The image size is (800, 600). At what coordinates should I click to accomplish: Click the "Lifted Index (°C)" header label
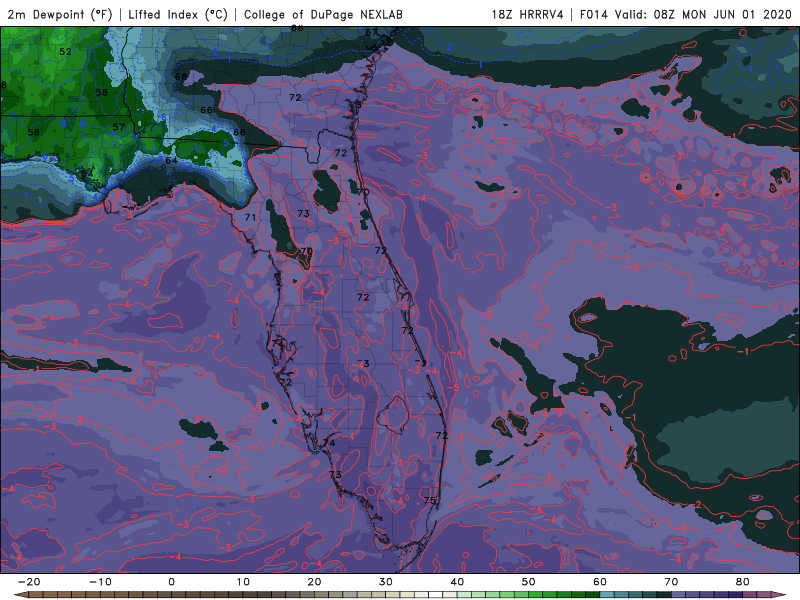click(x=178, y=14)
